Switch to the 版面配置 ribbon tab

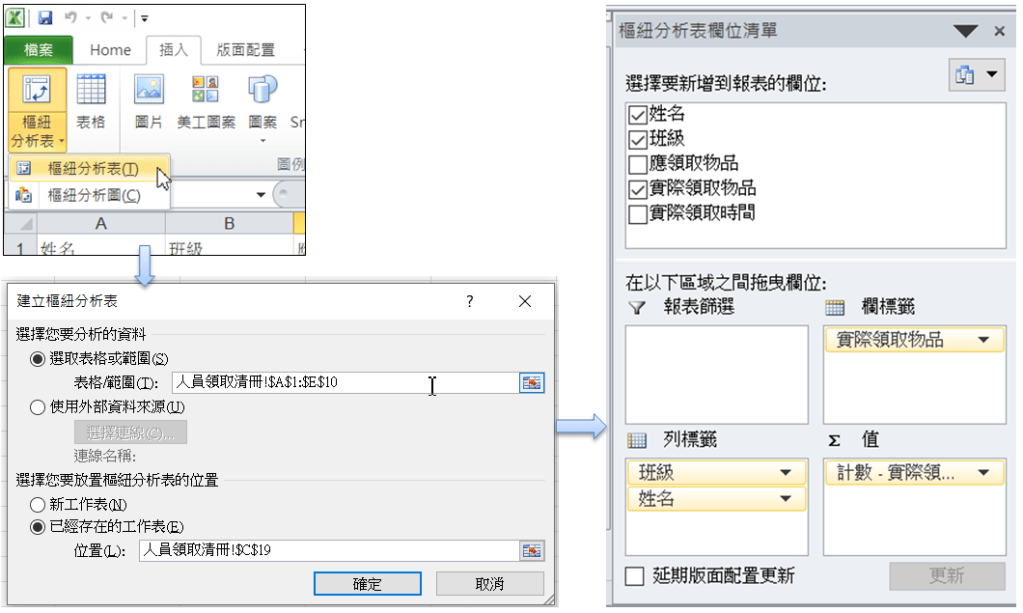(x=245, y=50)
